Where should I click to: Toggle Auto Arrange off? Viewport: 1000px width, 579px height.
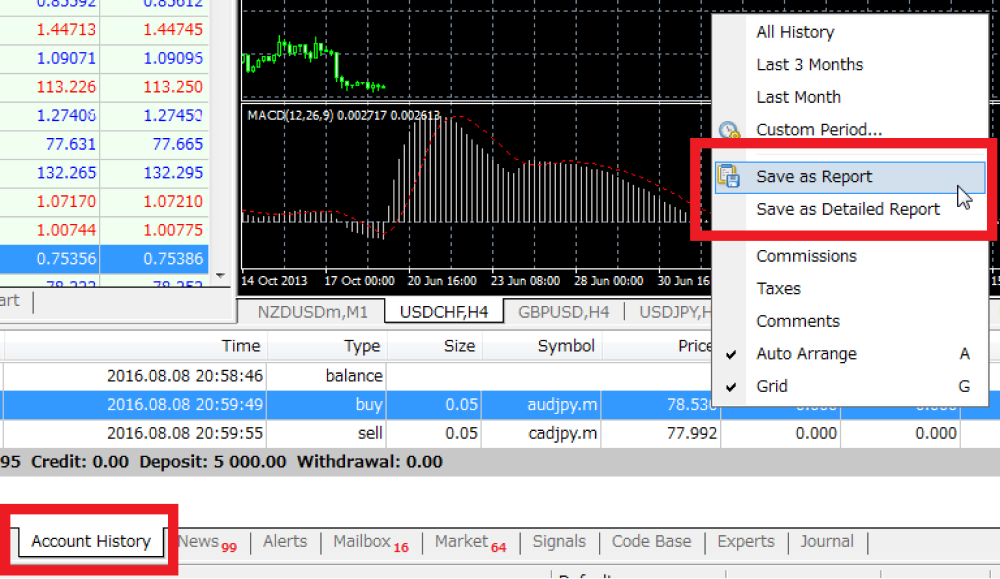click(x=806, y=353)
